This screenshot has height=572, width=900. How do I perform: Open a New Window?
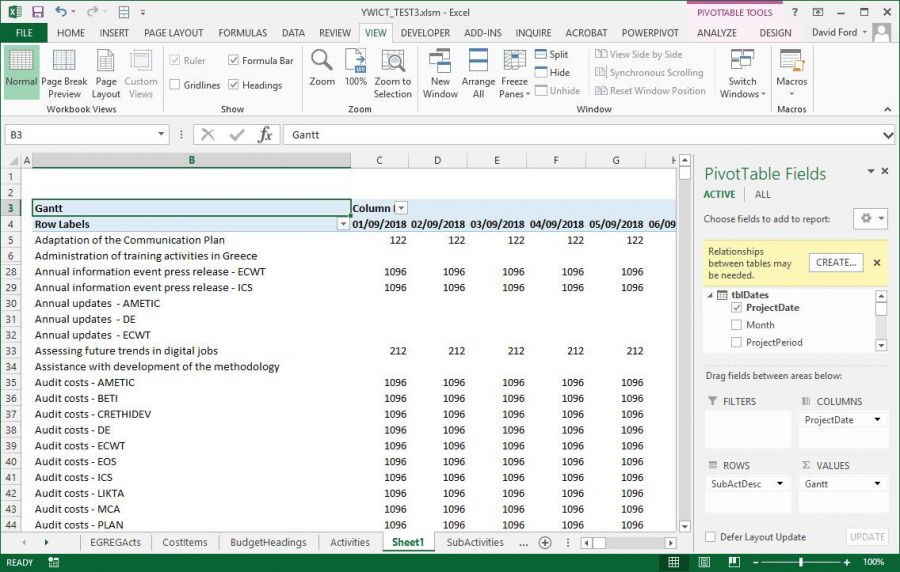click(x=440, y=73)
